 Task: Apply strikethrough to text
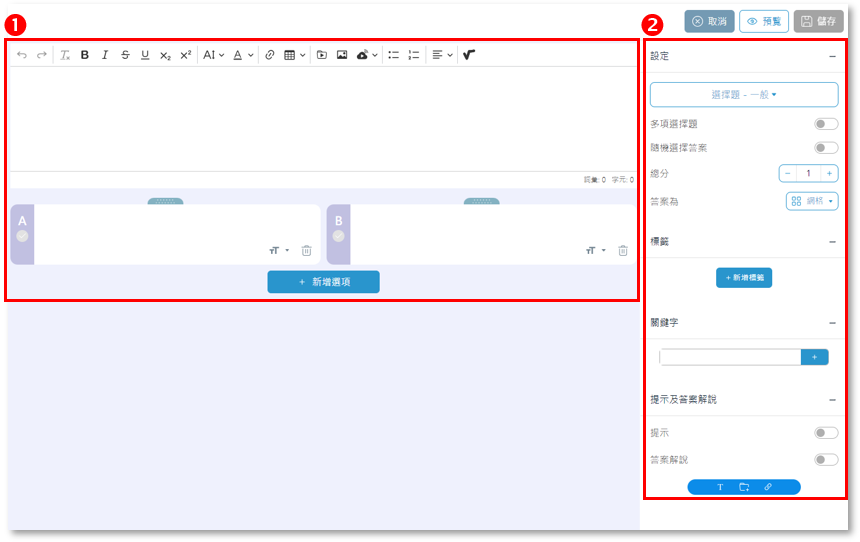(125, 55)
